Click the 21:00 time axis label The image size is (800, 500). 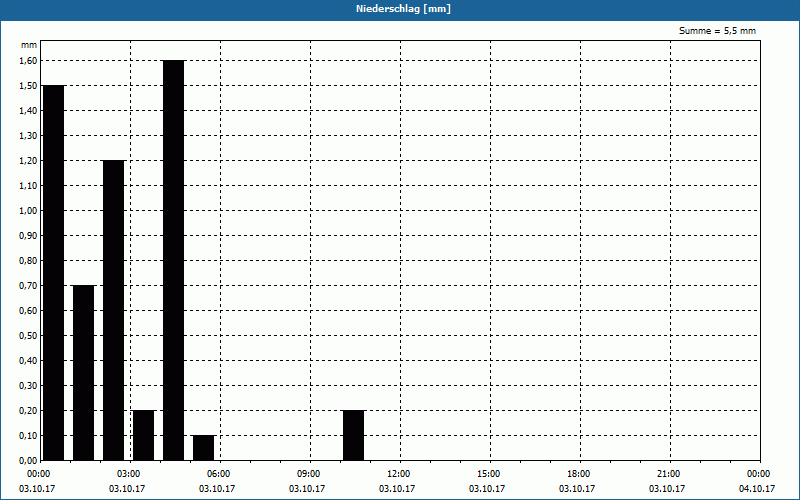pos(668,474)
